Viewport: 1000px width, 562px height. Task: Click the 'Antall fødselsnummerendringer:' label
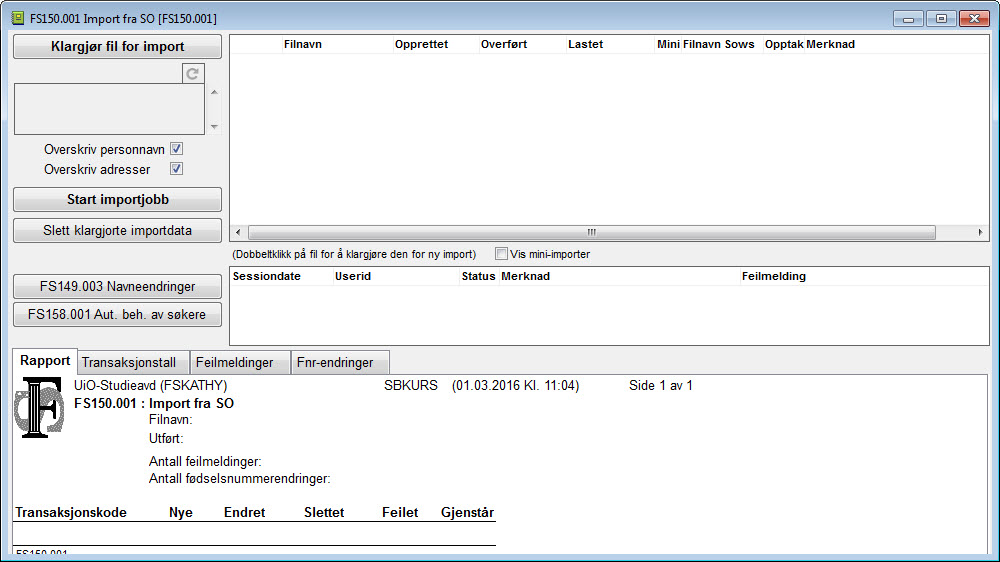(x=239, y=478)
